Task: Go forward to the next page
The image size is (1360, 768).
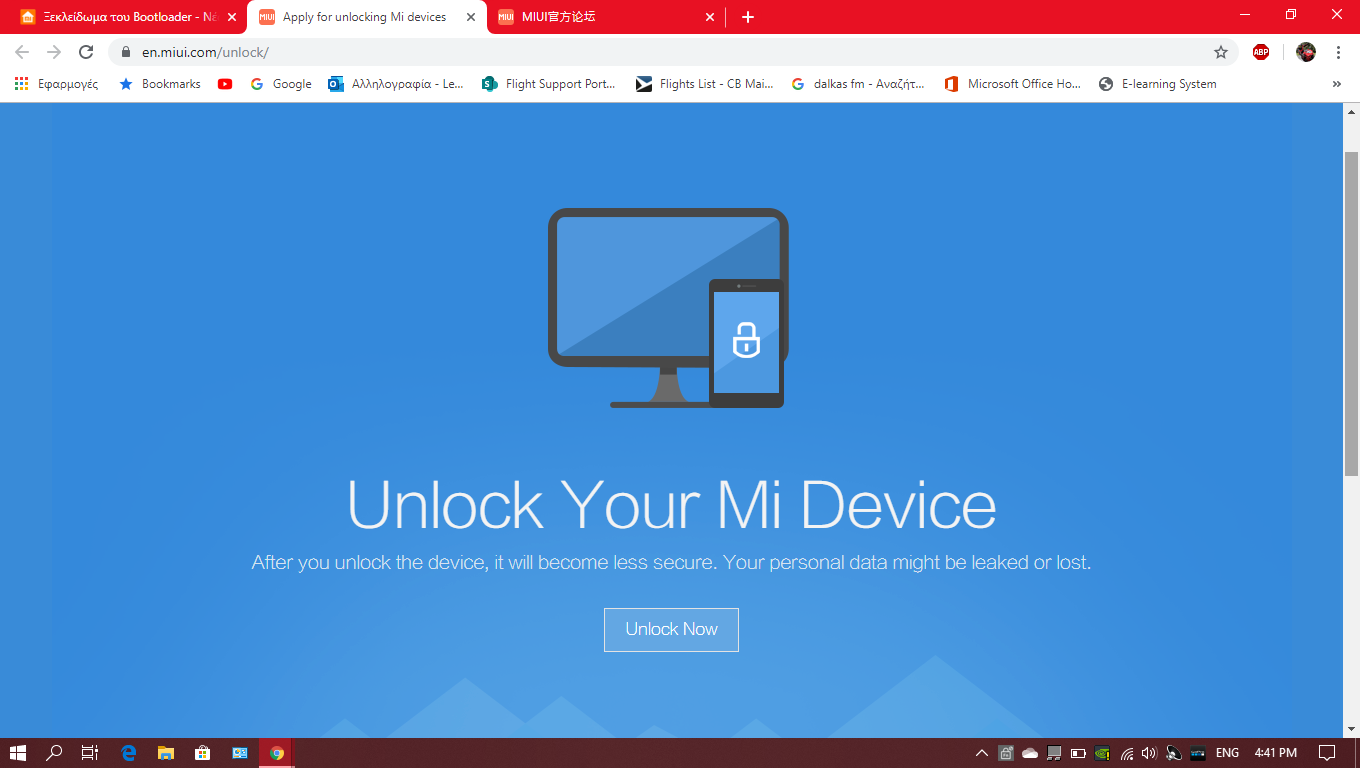Action: 54,52
